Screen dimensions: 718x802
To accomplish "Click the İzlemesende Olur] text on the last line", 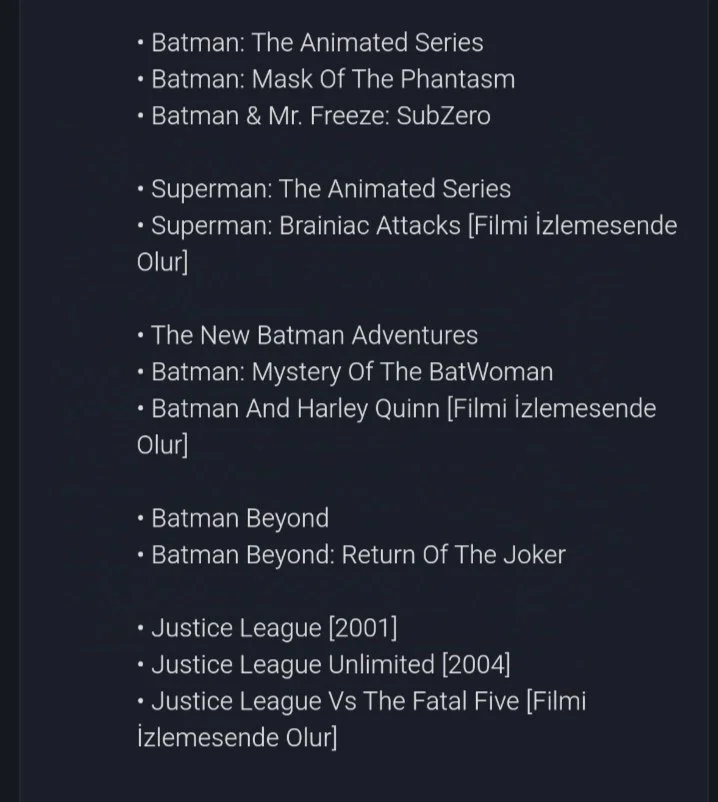I will 237,738.
